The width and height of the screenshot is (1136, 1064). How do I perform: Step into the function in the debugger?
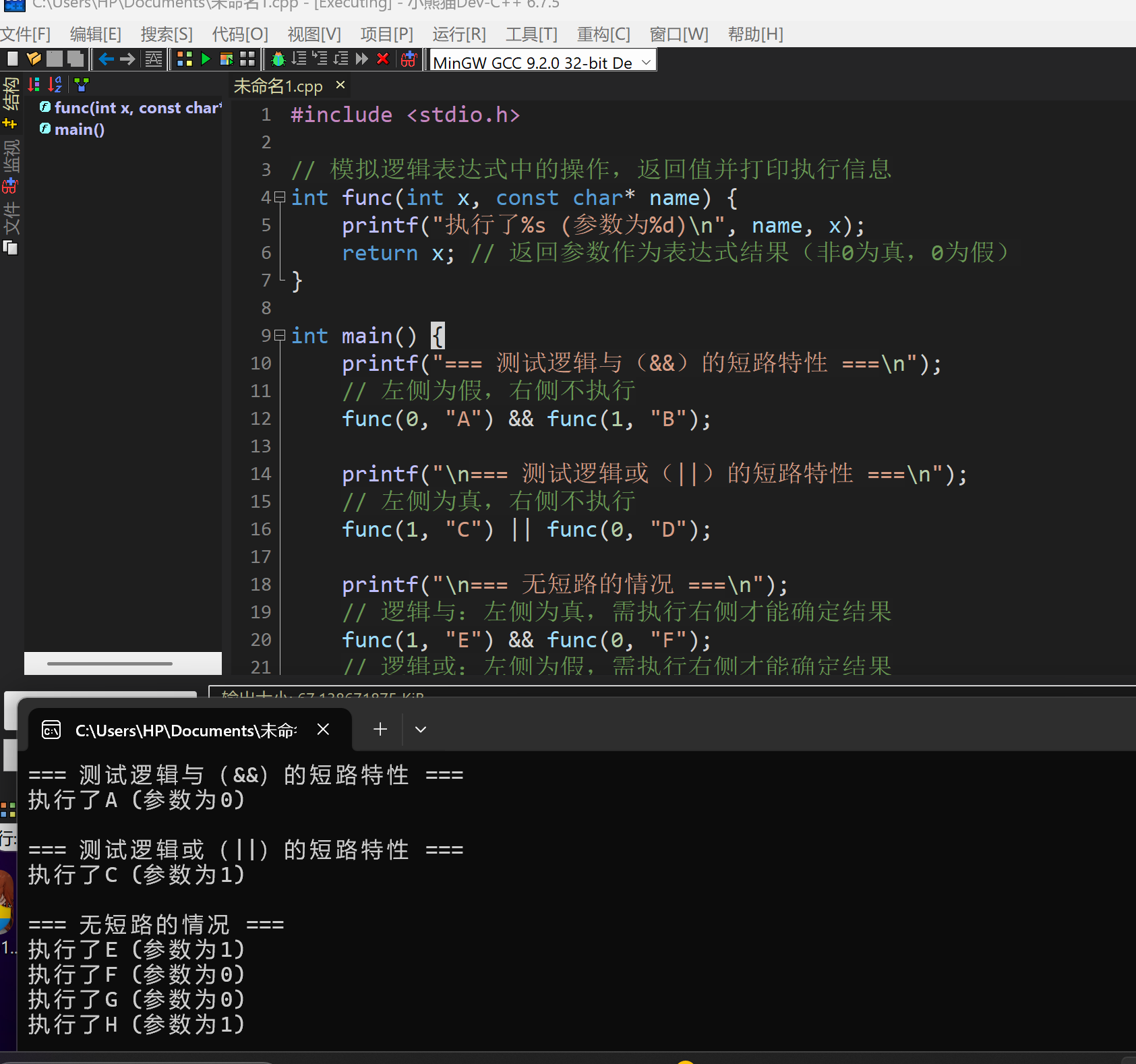(320, 59)
